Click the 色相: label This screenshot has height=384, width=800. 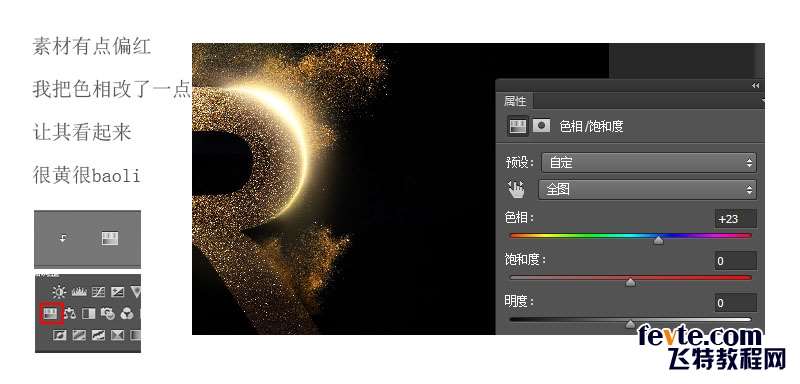tap(519, 218)
